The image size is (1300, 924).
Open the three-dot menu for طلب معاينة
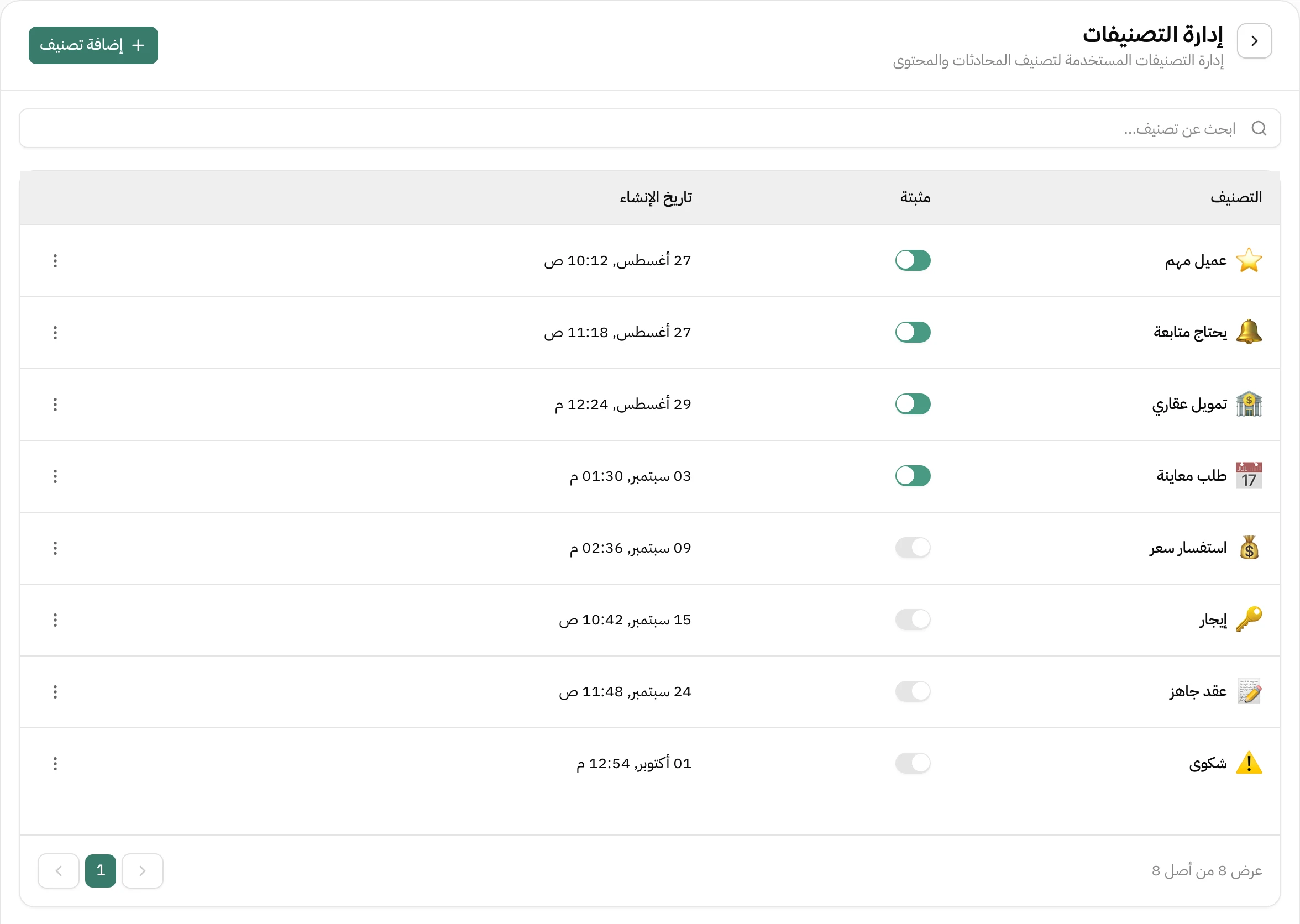[55, 476]
